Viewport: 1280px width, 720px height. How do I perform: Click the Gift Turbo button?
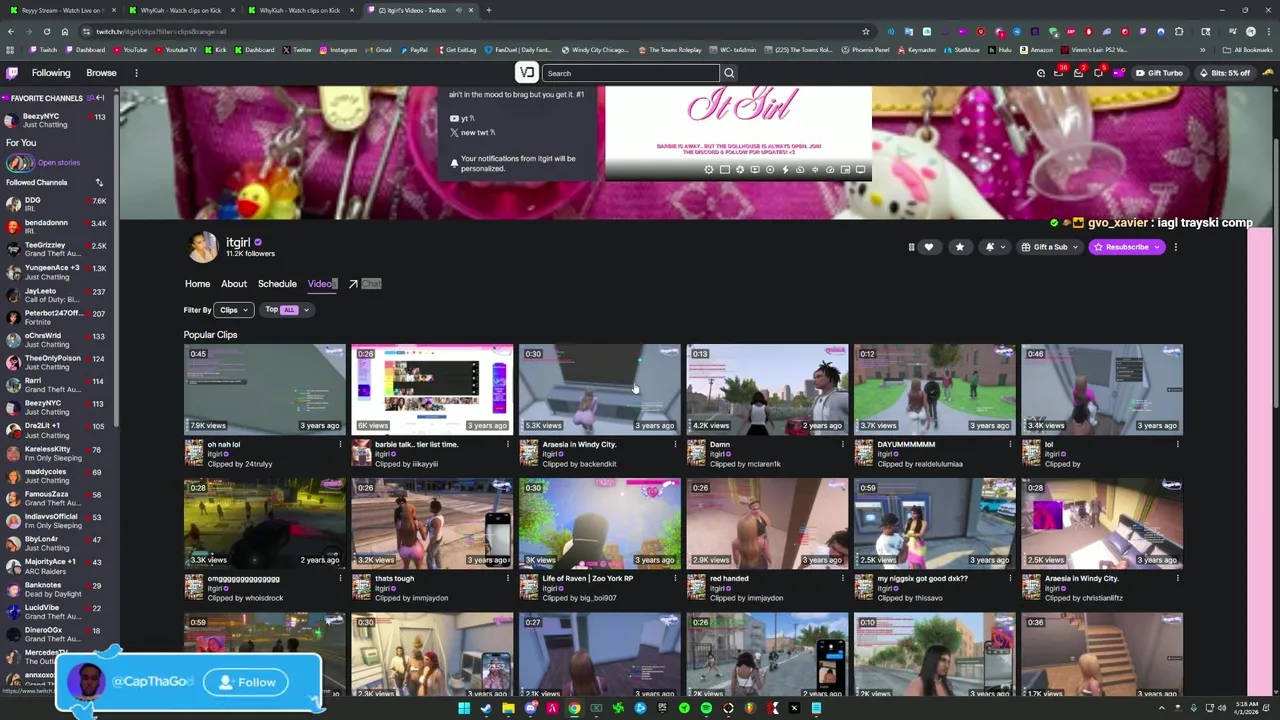1159,73
